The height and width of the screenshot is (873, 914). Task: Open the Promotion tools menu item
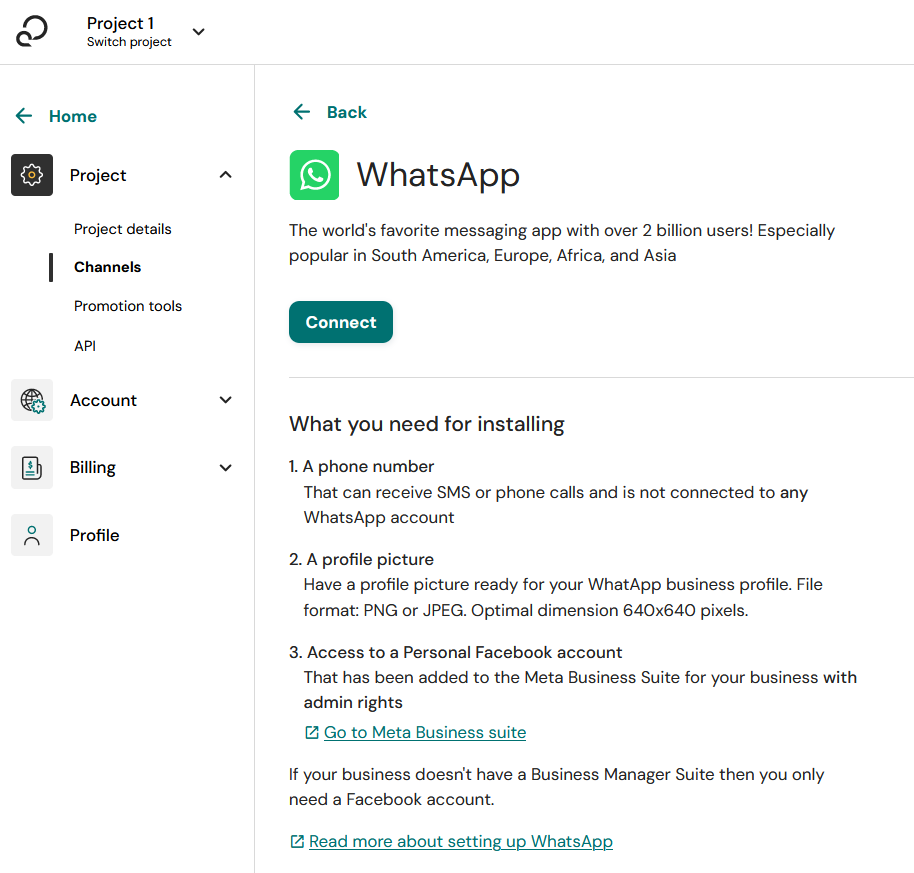[128, 306]
